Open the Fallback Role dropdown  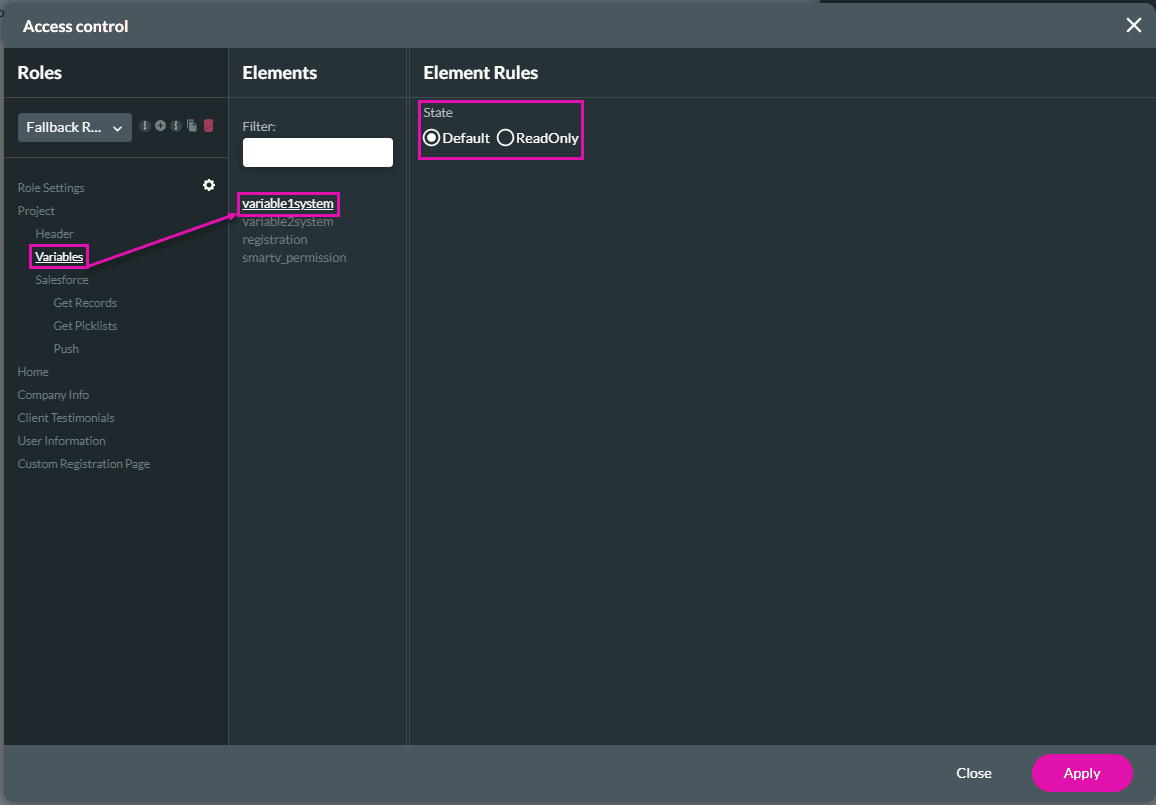pos(75,127)
